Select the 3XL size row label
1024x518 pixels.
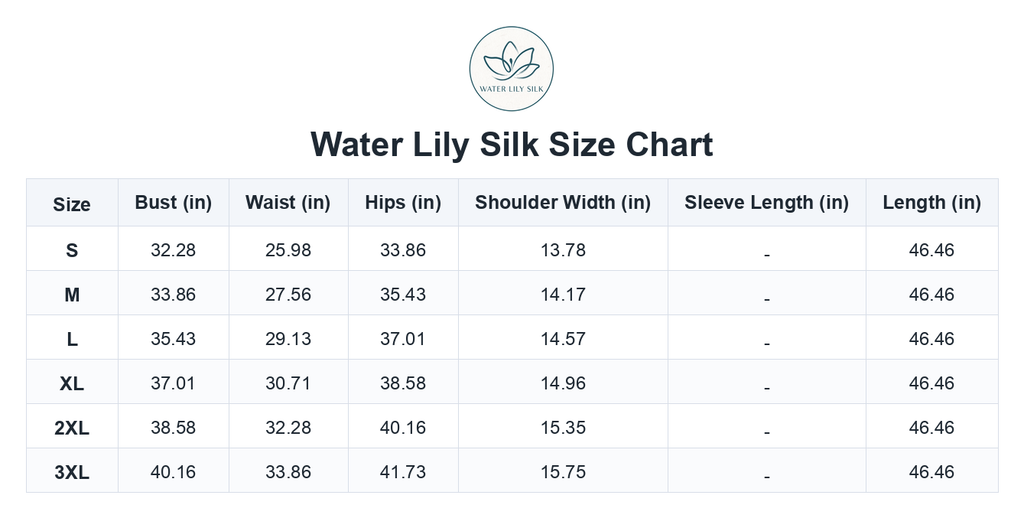72,472
